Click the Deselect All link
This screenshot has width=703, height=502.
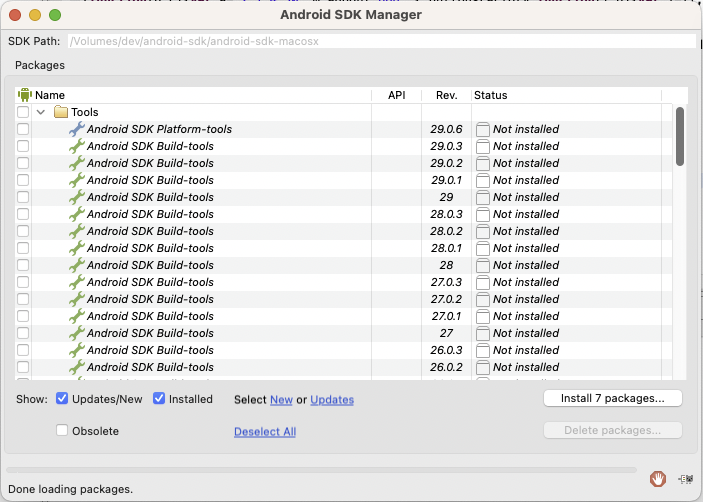[265, 432]
